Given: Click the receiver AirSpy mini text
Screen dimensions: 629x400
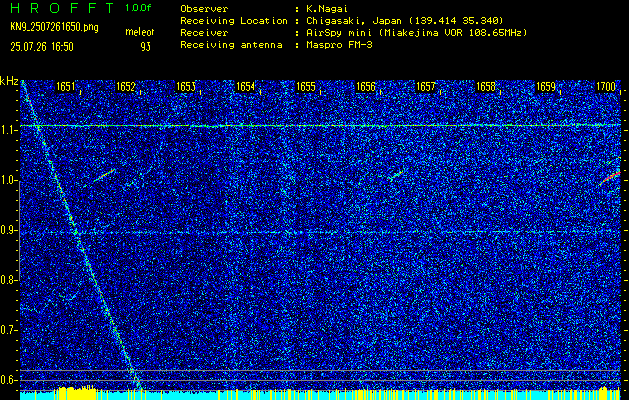Looking at the screenshot, I should point(415,33).
